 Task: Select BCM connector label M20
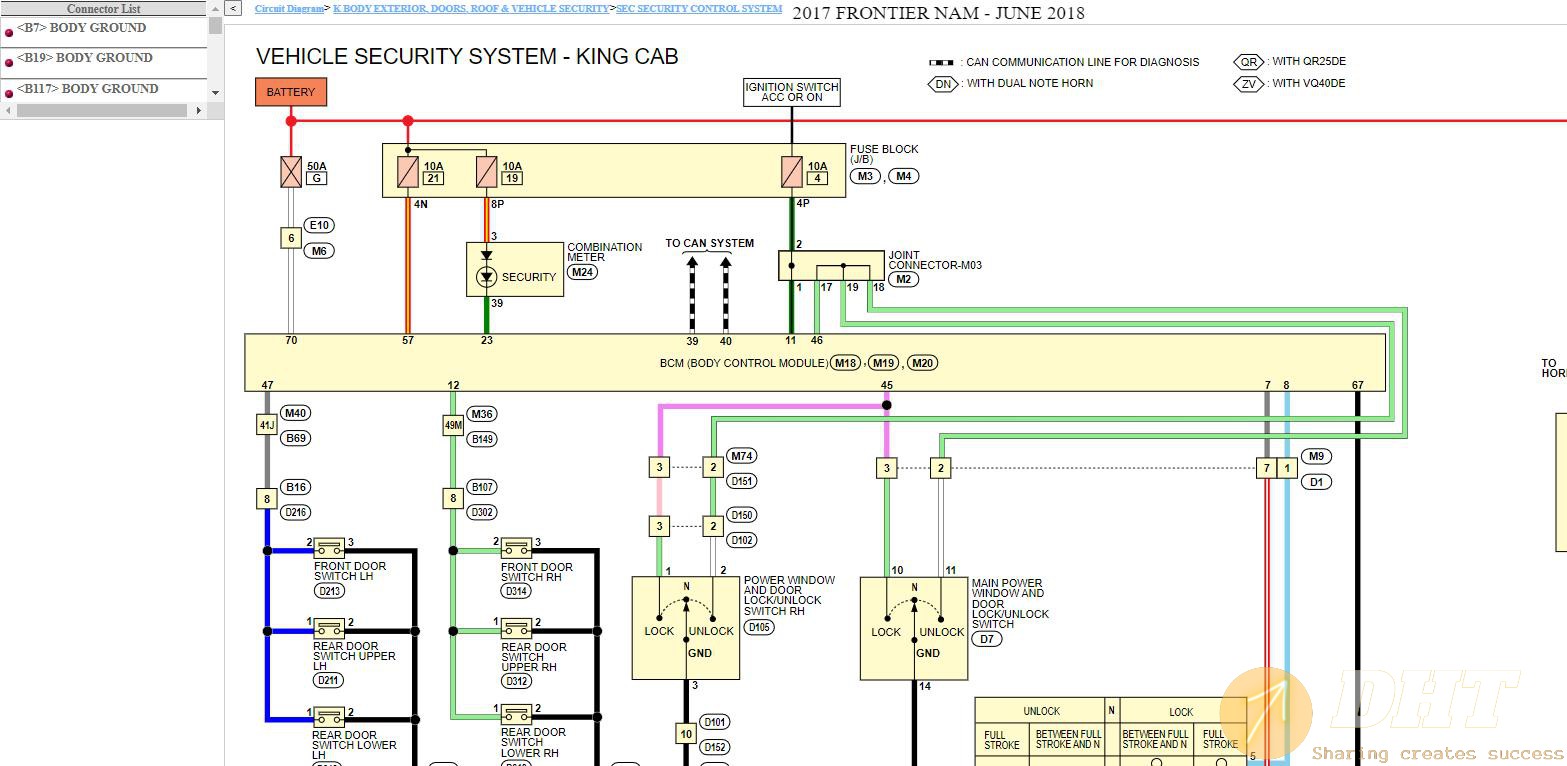click(922, 363)
